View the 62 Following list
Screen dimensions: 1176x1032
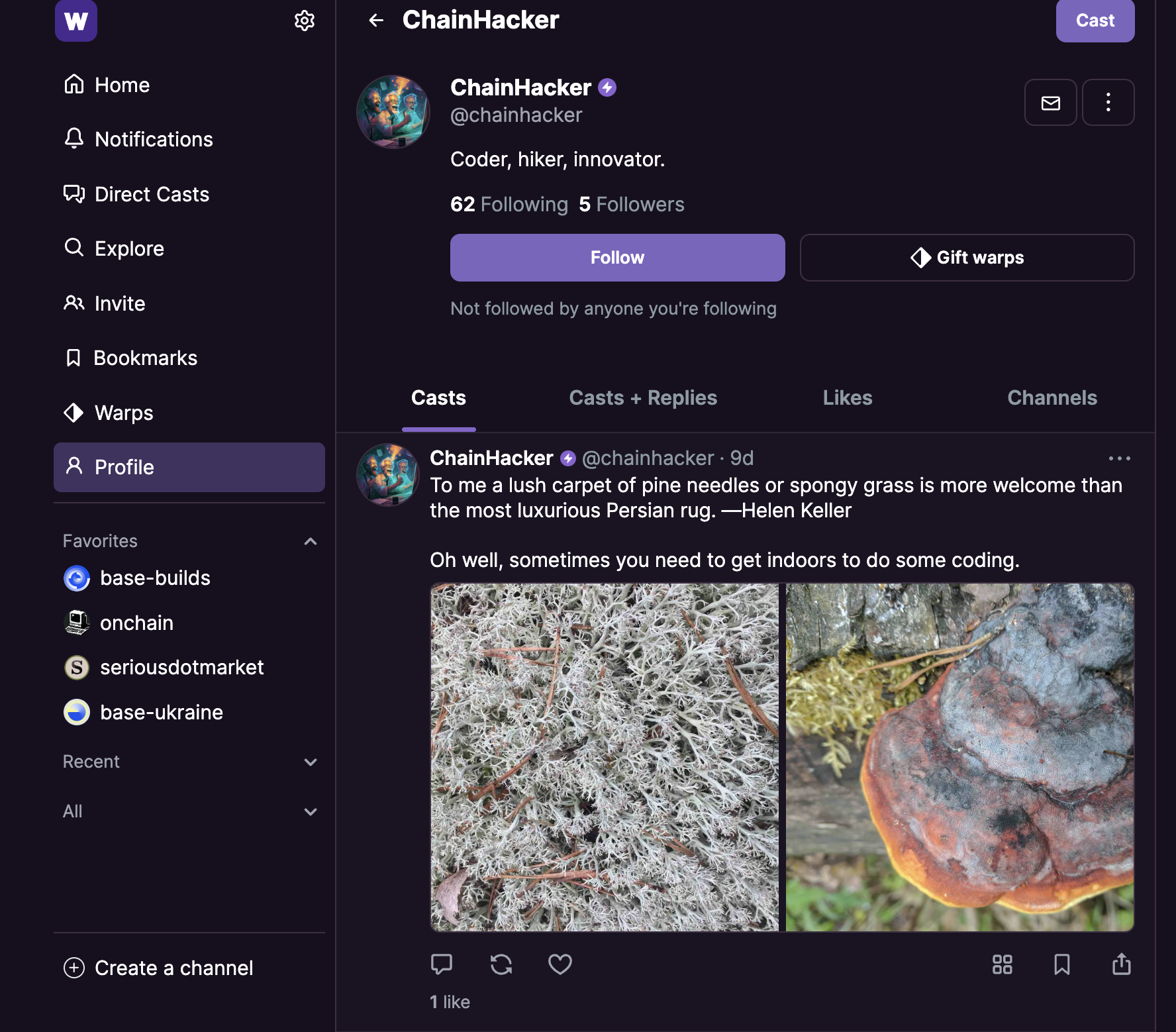pyautogui.click(x=509, y=204)
